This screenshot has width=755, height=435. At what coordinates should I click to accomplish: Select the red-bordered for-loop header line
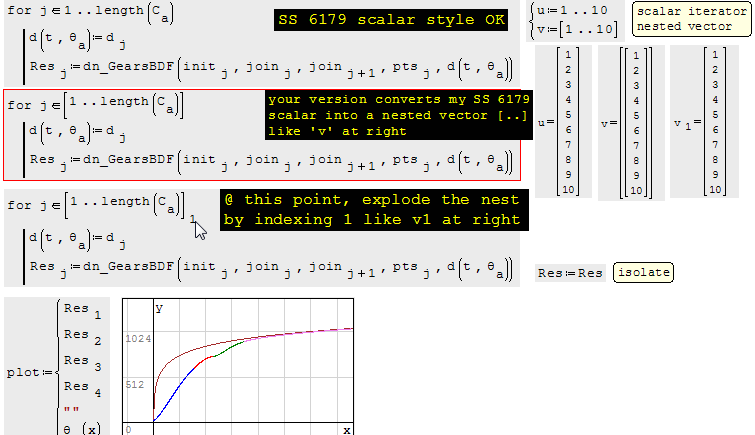(95, 104)
